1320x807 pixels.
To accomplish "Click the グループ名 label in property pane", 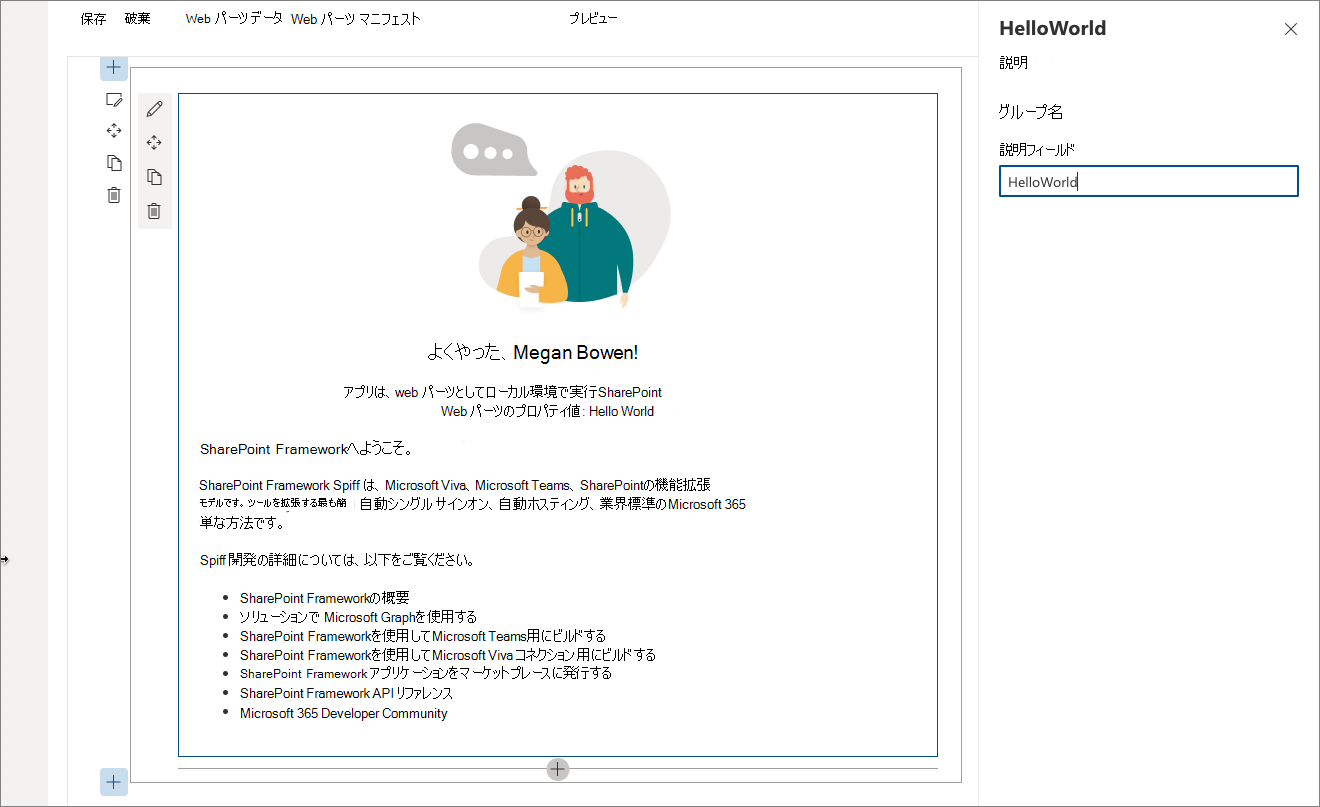I will click(x=1031, y=112).
